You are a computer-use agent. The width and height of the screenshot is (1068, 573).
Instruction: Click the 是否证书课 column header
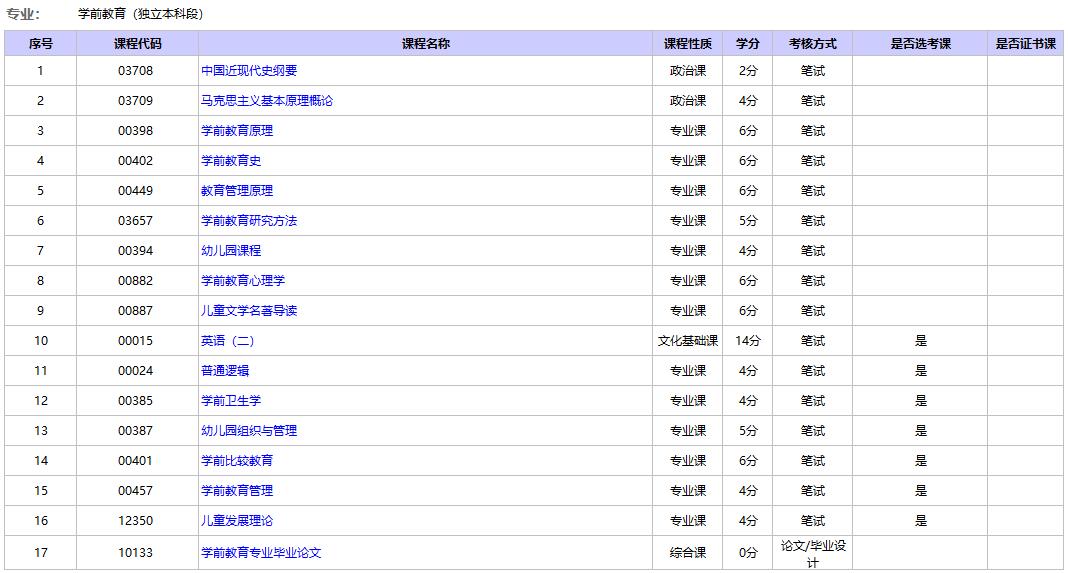(x=1026, y=44)
